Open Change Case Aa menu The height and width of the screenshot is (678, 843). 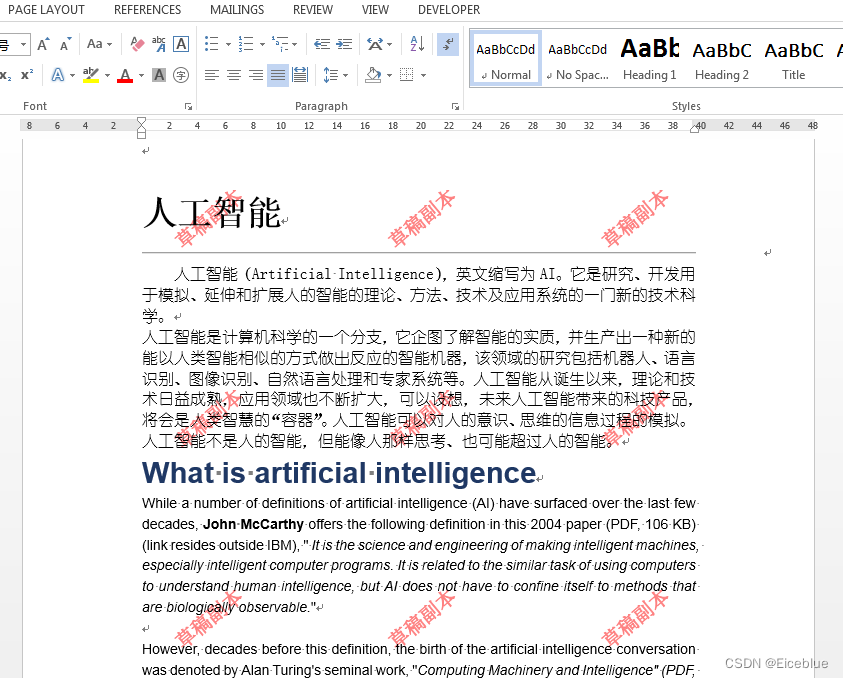(99, 44)
